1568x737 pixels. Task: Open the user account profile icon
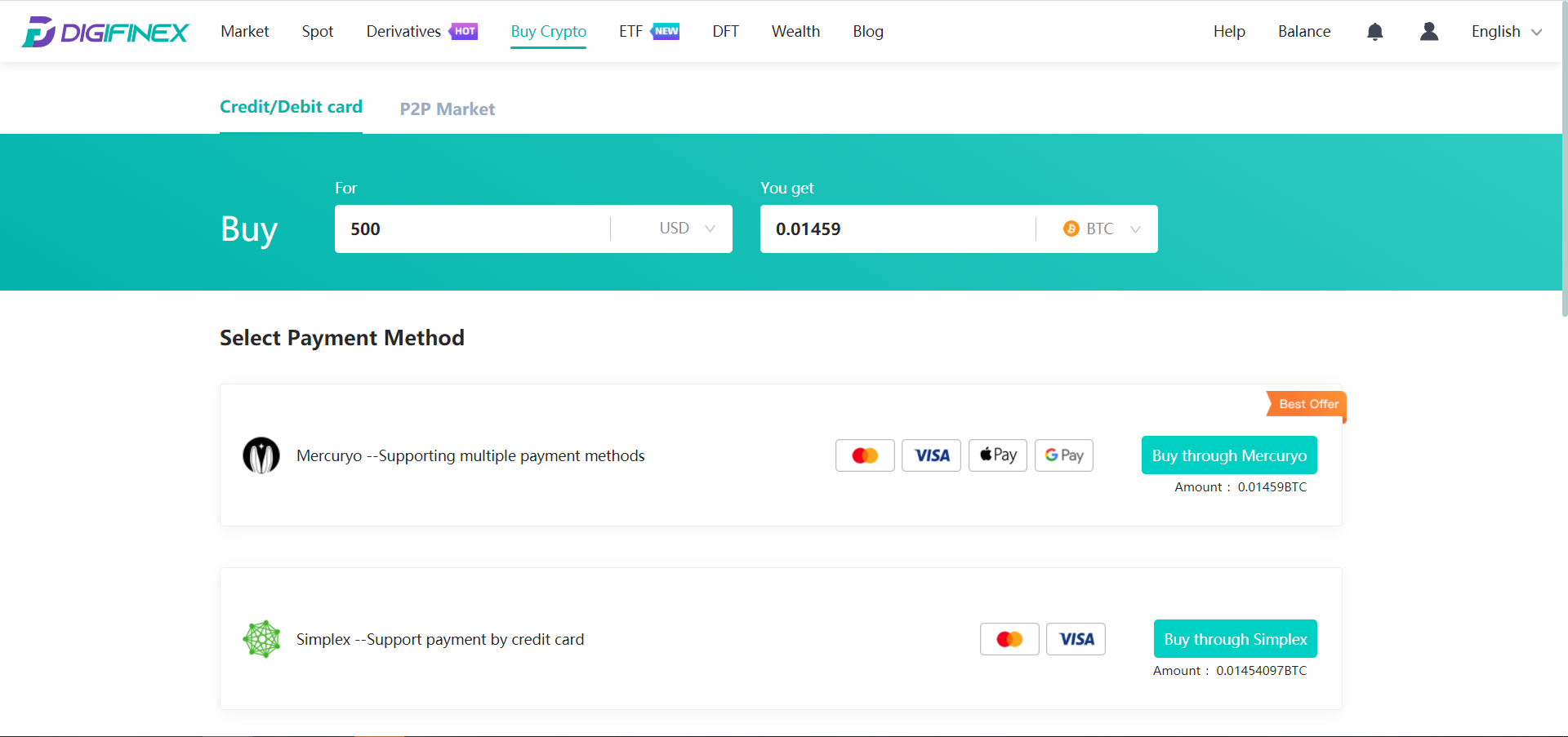[1429, 32]
